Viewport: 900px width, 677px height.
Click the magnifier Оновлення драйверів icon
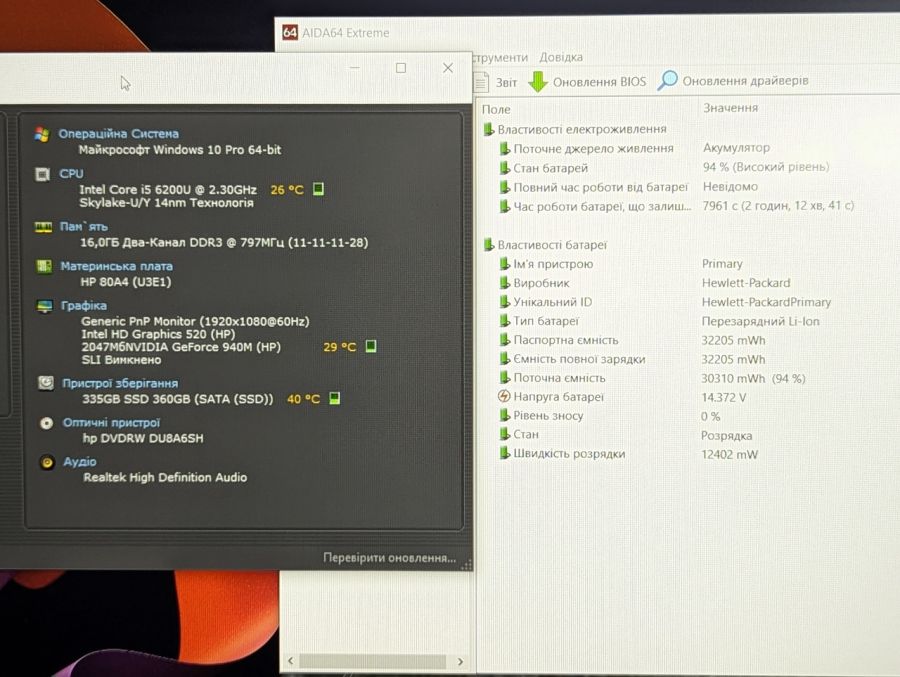[667, 80]
